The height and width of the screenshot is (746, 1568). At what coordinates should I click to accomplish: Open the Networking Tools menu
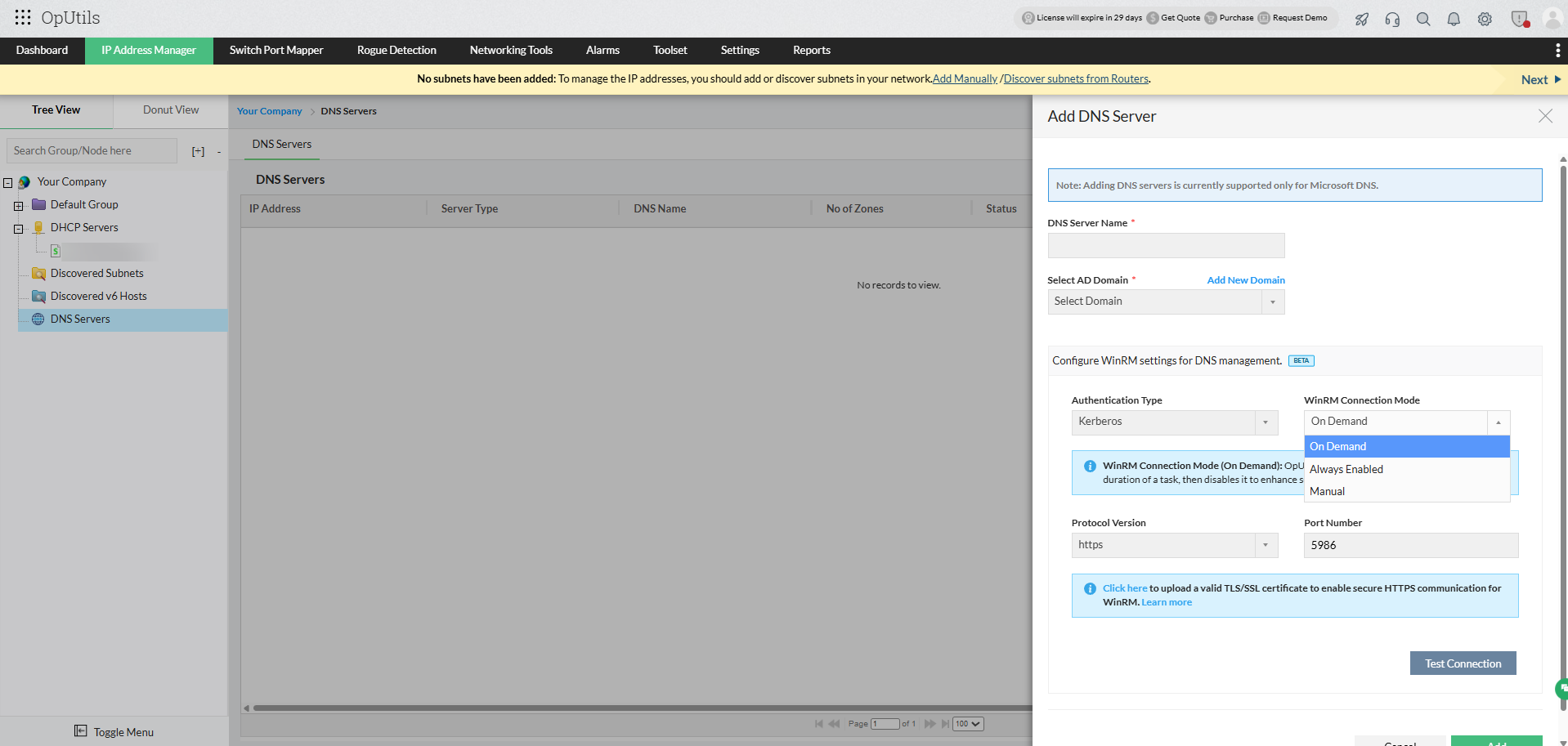[511, 51]
